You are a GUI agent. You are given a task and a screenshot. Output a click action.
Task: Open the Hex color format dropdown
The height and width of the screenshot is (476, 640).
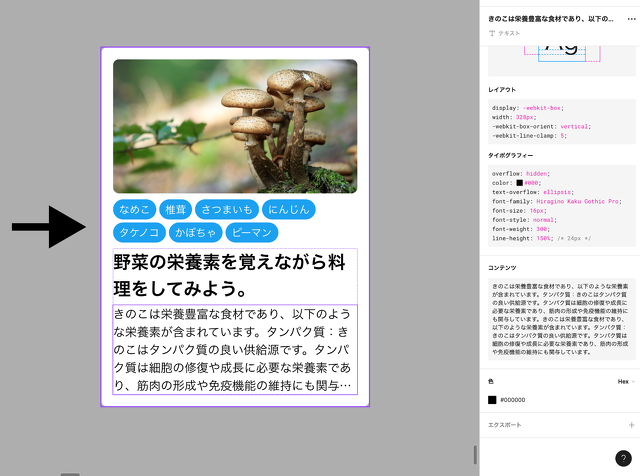(623, 381)
